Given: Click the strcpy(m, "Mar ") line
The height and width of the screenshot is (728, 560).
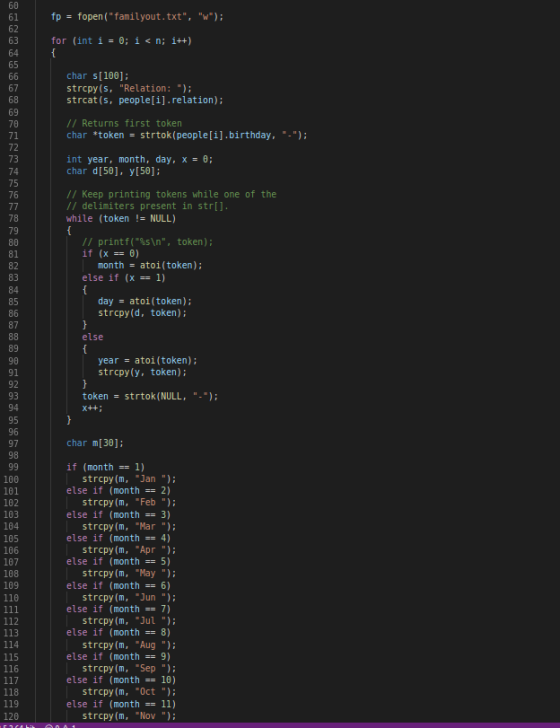Looking at the screenshot, I should [129, 526].
